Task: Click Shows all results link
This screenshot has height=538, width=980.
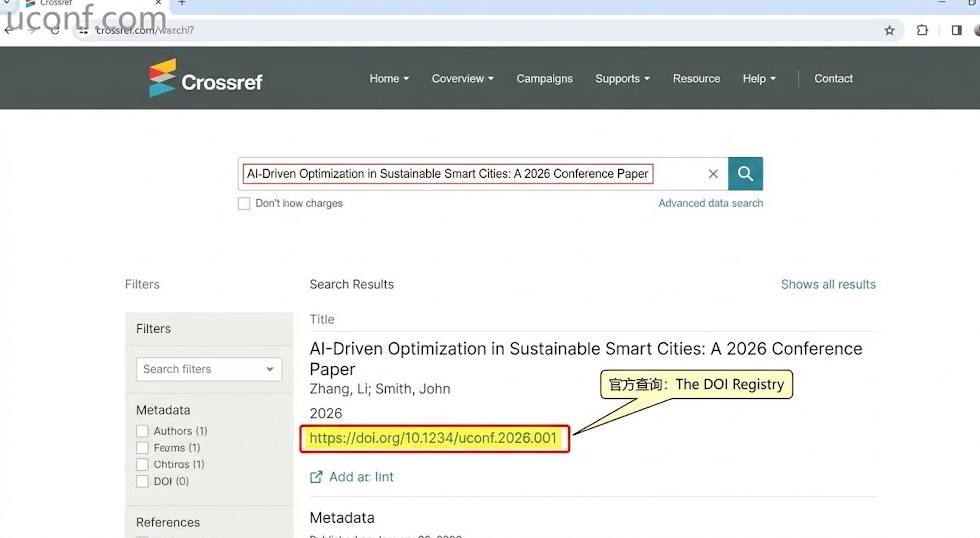Action: coord(828,284)
